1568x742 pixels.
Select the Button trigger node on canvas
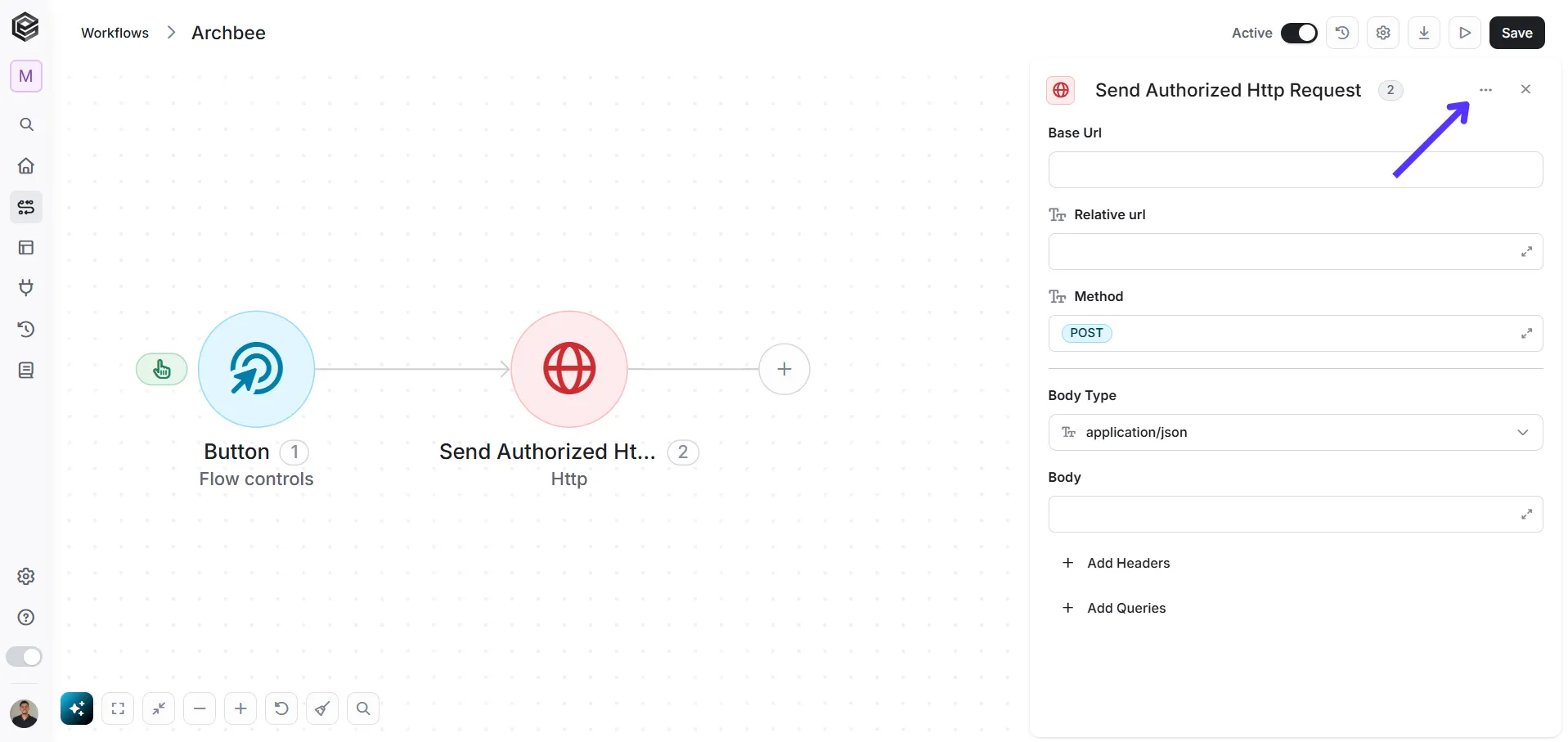pos(257,369)
